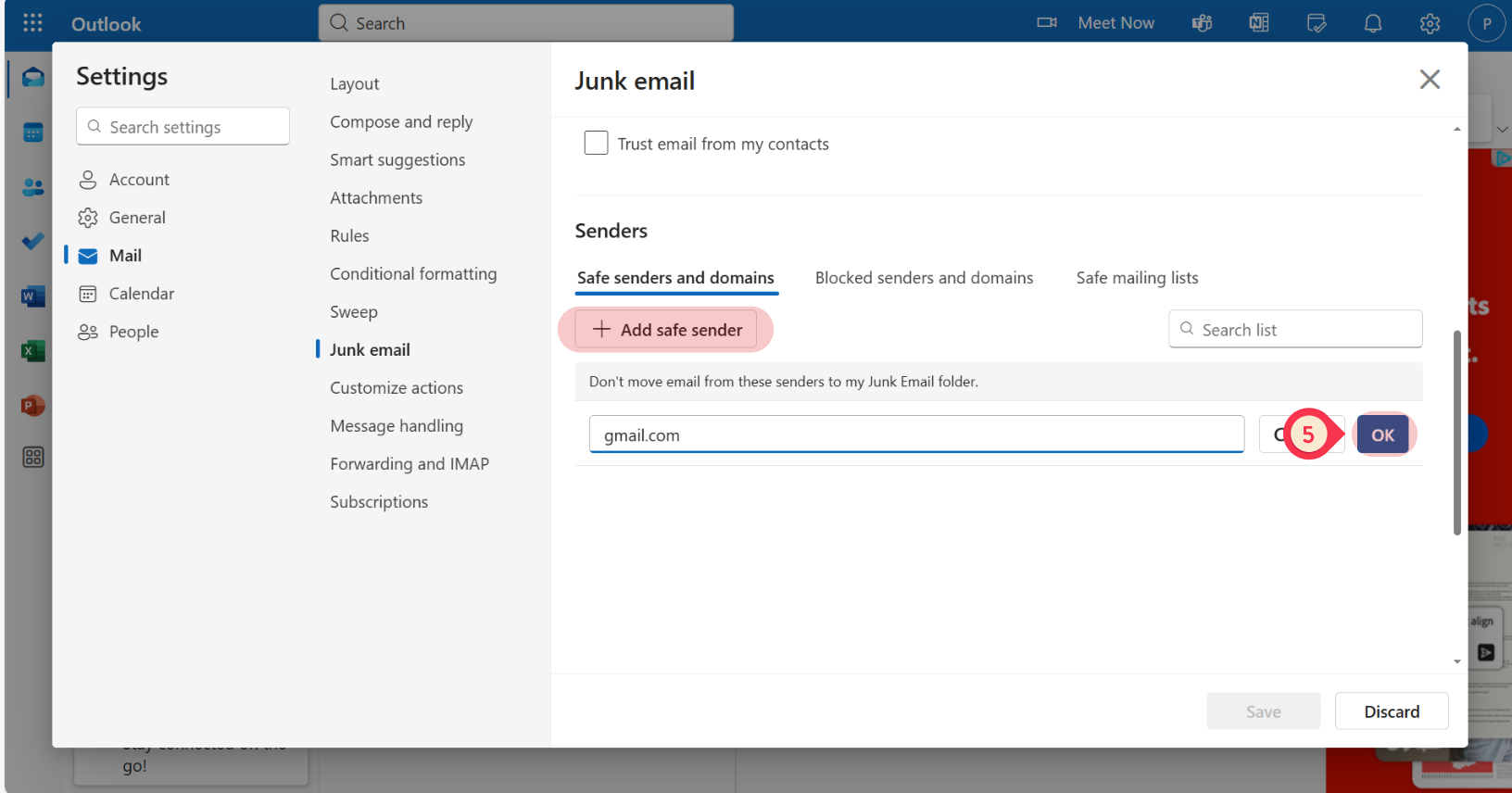This screenshot has width=1512, height=793.
Task: Open Layout mail settings
Action: [x=355, y=83]
